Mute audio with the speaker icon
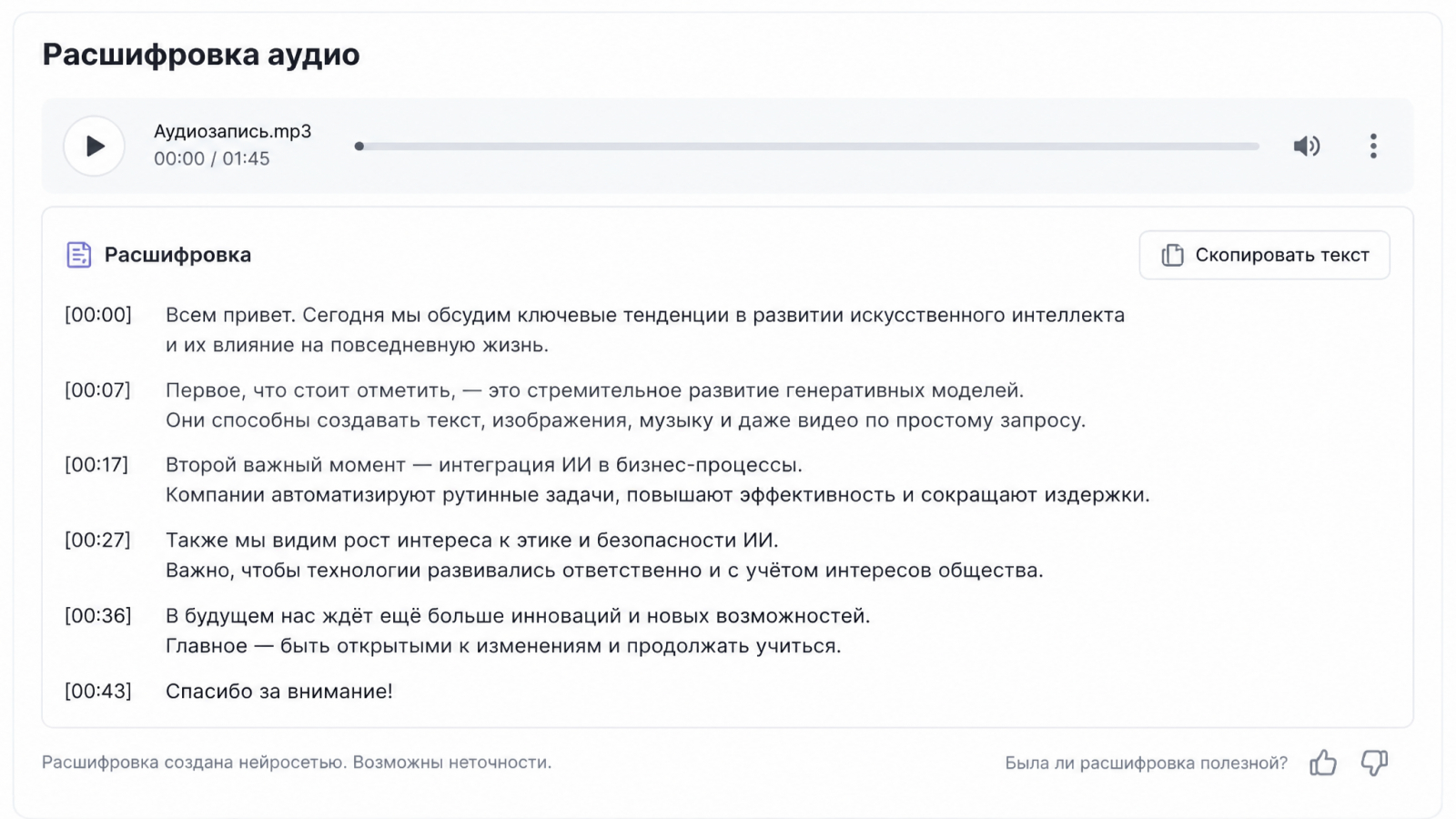The image size is (1456, 819). (x=1307, y=146)
